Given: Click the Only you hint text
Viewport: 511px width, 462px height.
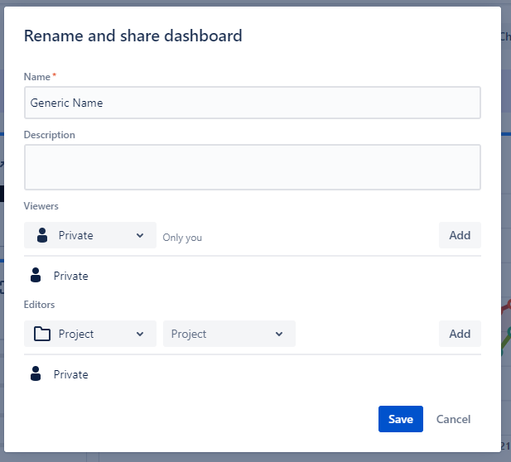Looking at the screenshot, I should click(x=182, y=238).
